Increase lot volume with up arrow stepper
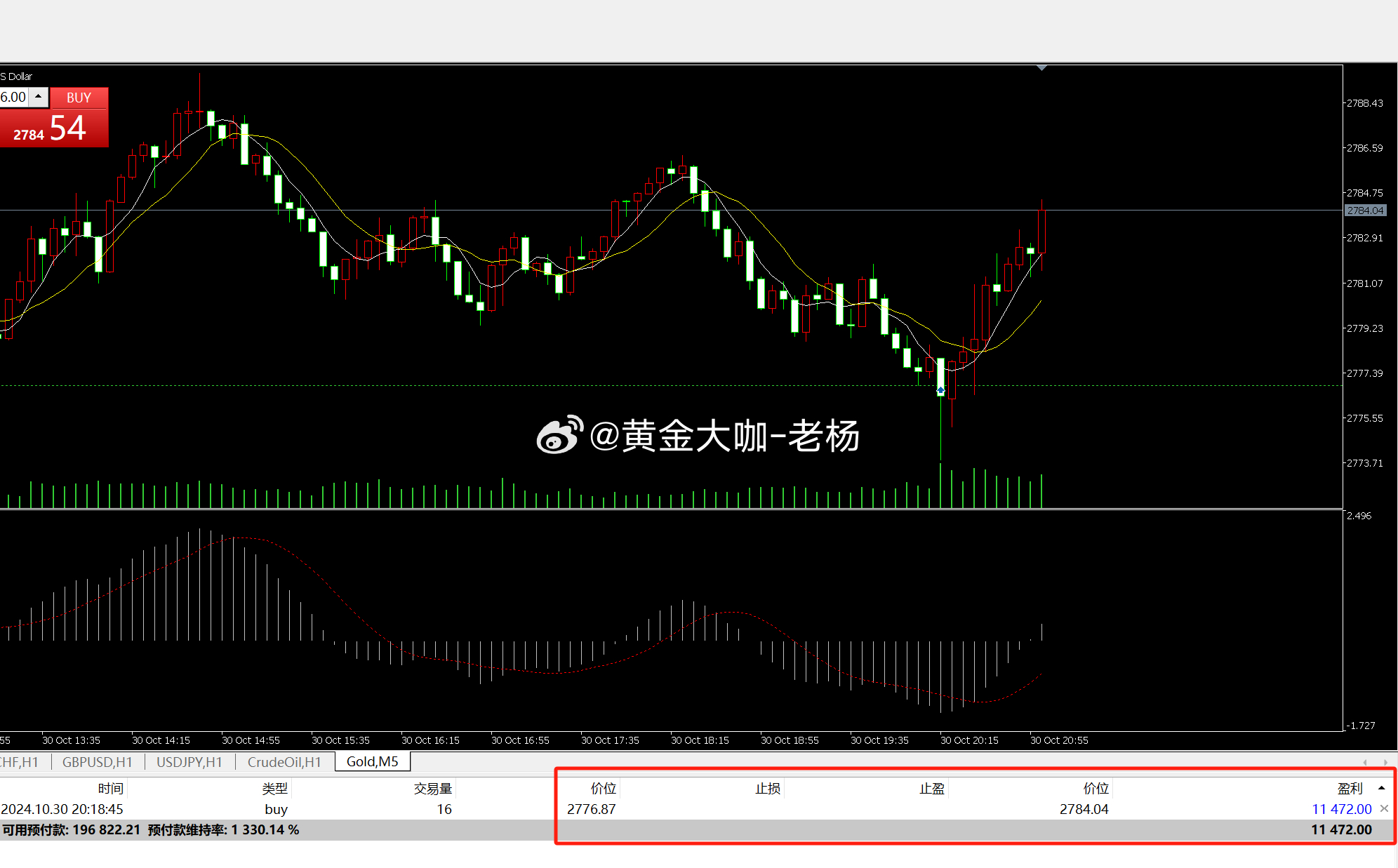 39,97
